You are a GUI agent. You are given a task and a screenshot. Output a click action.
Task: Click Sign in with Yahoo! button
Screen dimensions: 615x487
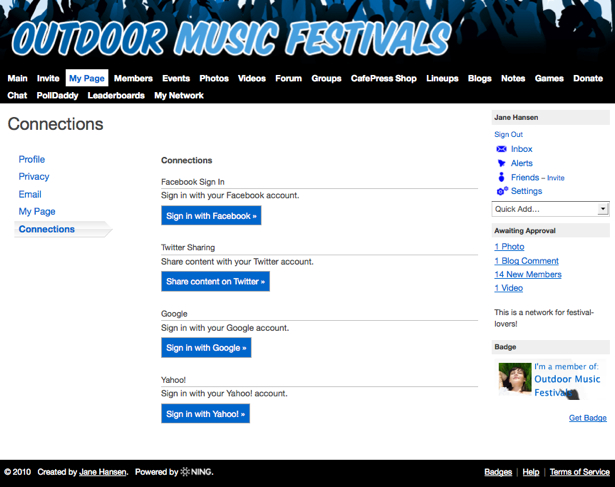[x=206, y=414]
